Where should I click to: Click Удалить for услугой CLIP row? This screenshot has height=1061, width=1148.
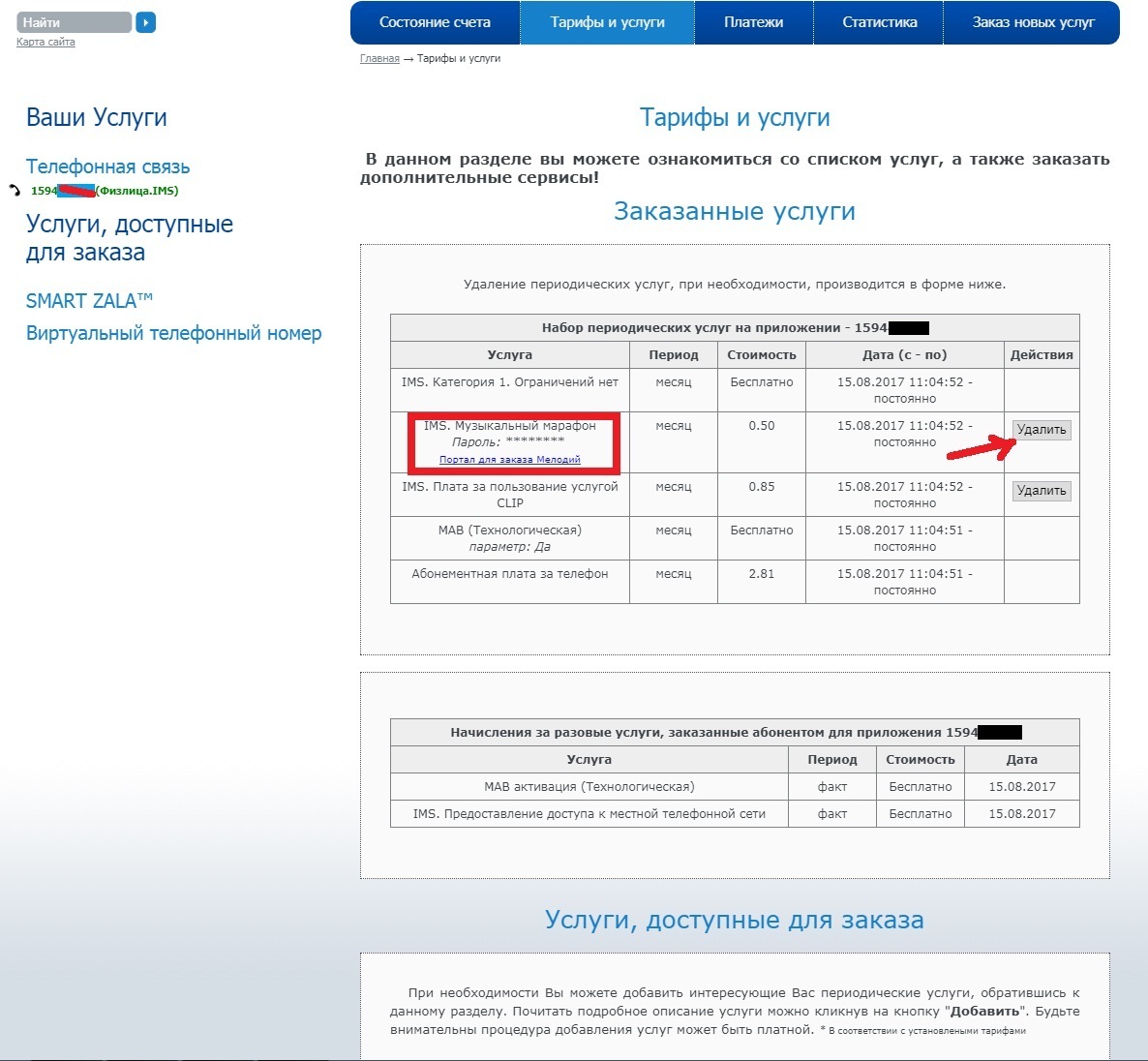(x=1042, y=491)
